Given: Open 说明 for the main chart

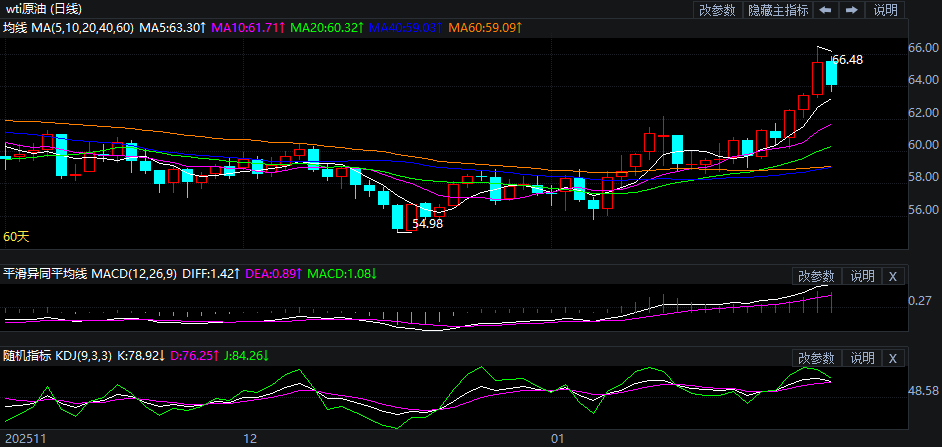Looking at the screenshot, I should pos(885,10).
